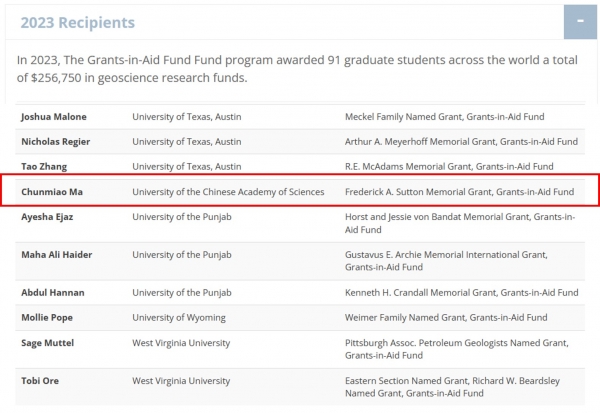Select Nicholas Regier recipient name
Viewport: 600px width, 413px height.
pos(55,142)
